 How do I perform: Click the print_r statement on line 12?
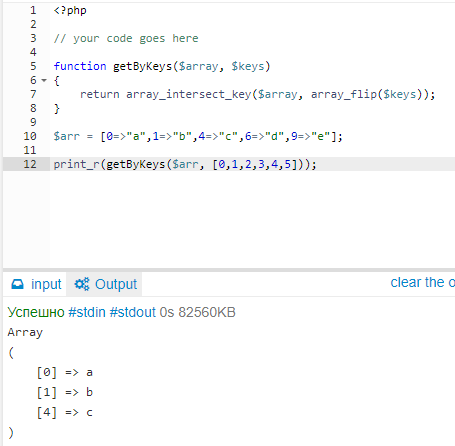[x=185, y=164]
